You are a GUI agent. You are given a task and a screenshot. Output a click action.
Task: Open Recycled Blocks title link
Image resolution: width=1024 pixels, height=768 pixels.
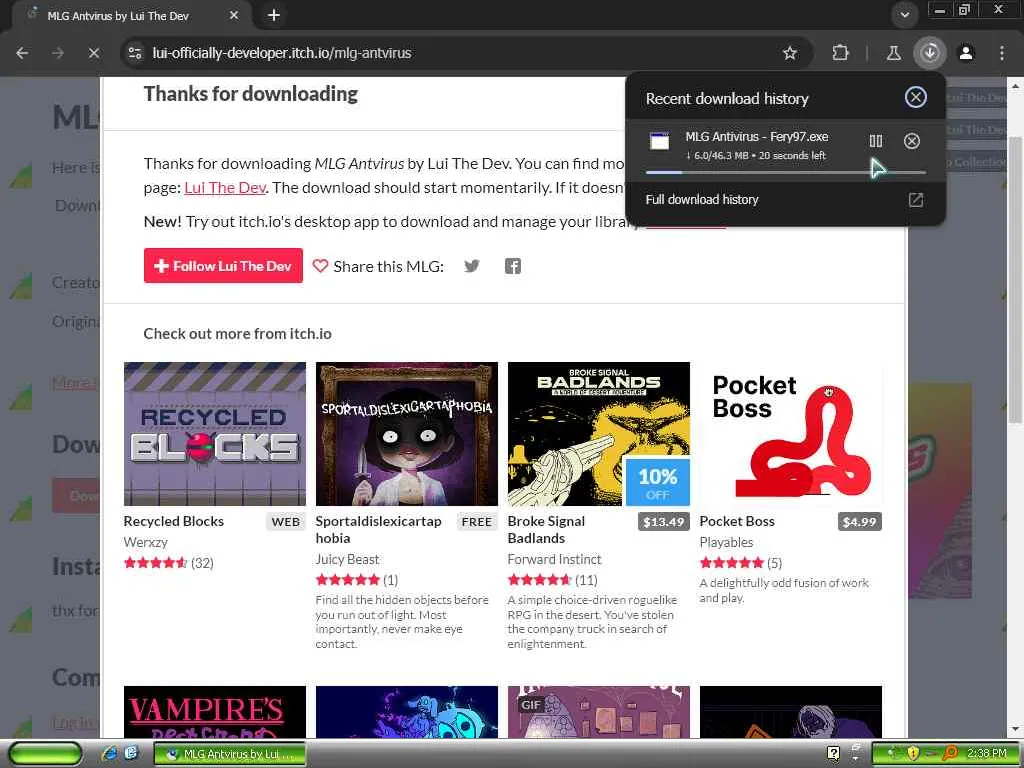pyautogui.click(x=174, y=521)
